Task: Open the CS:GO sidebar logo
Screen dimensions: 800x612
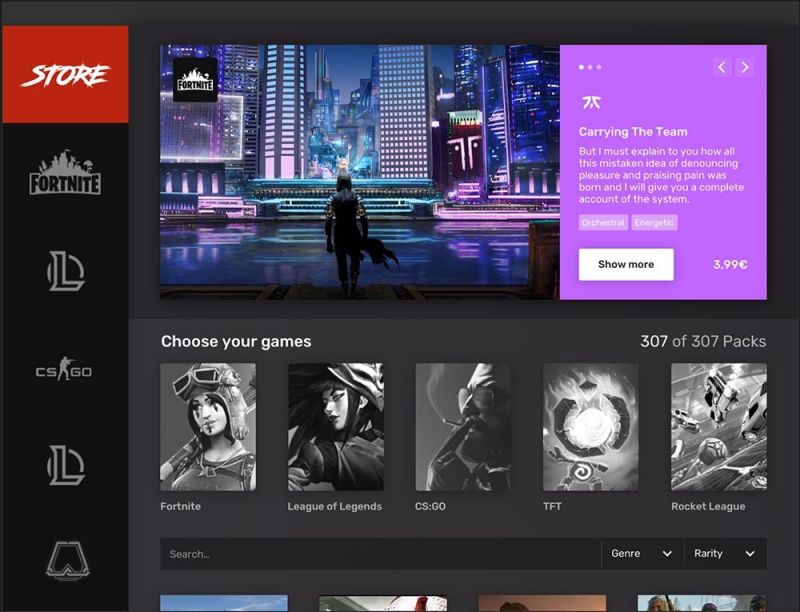Action: (x=64, y=369)
